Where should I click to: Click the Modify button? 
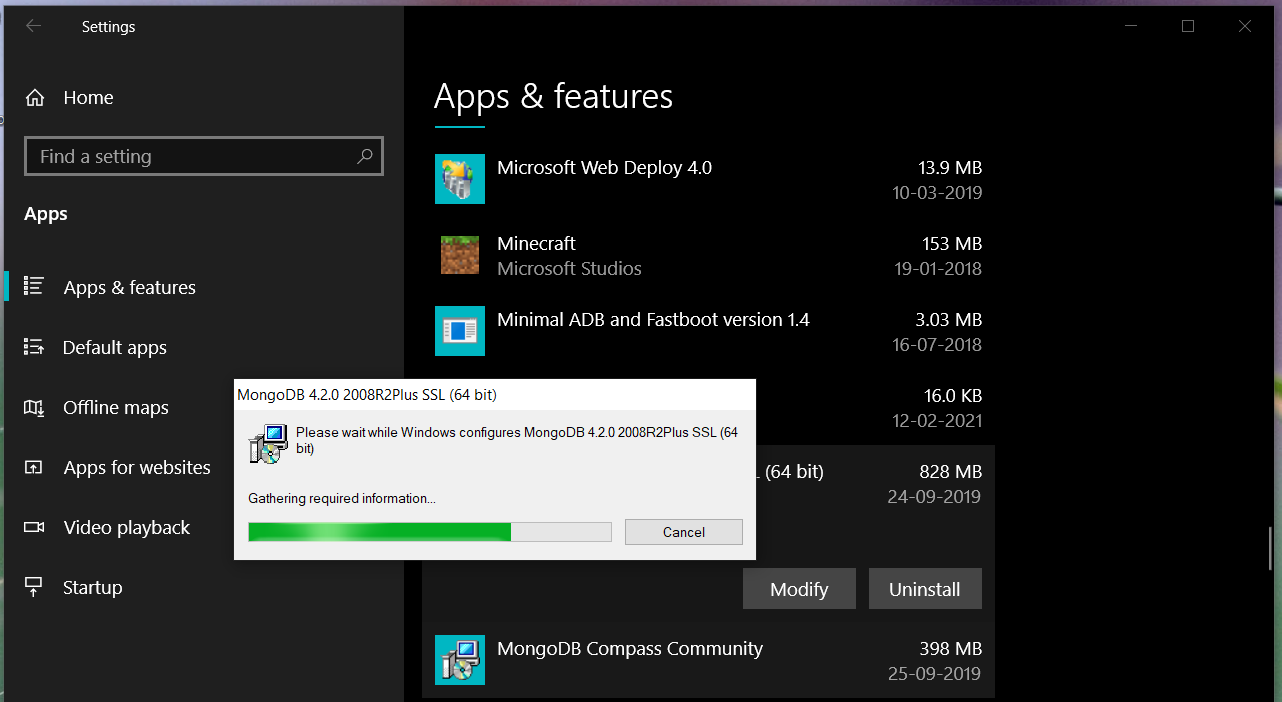coord(799,589)
